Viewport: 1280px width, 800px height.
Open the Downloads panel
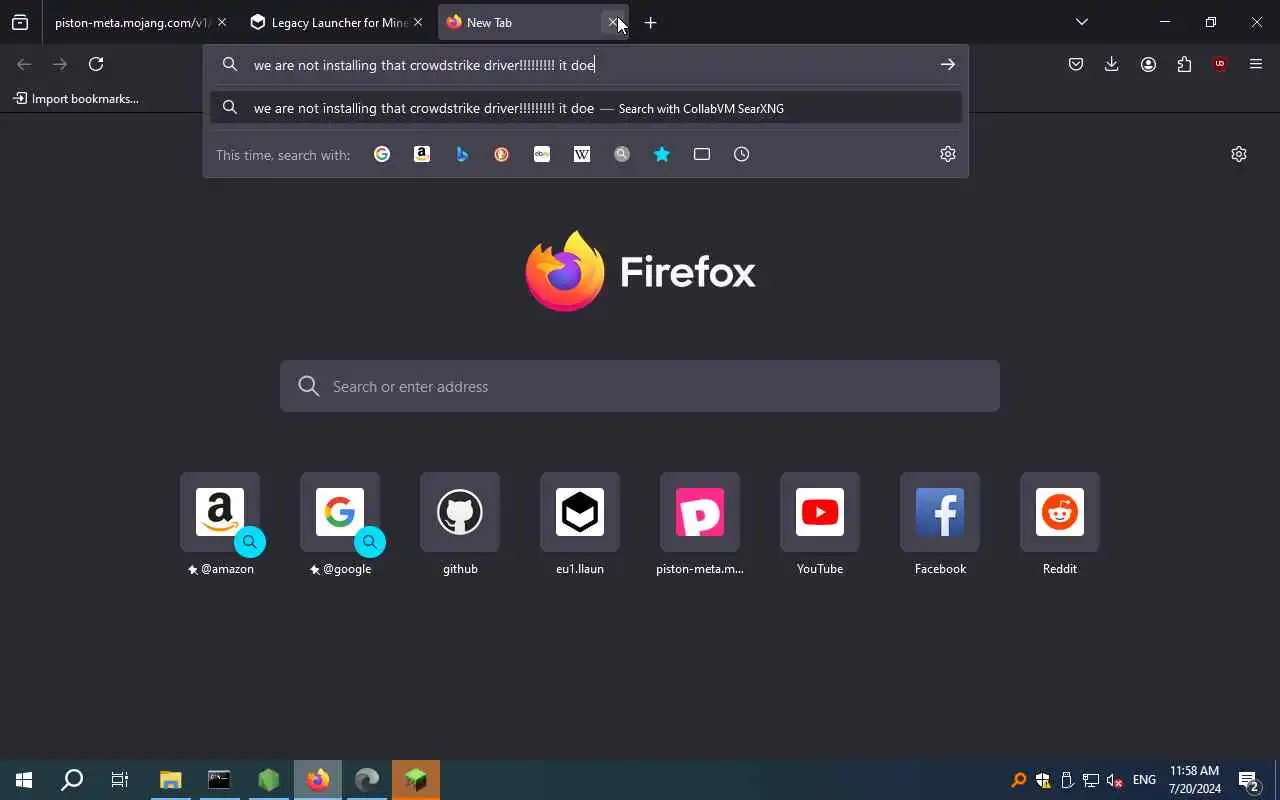click(1112, 64)
